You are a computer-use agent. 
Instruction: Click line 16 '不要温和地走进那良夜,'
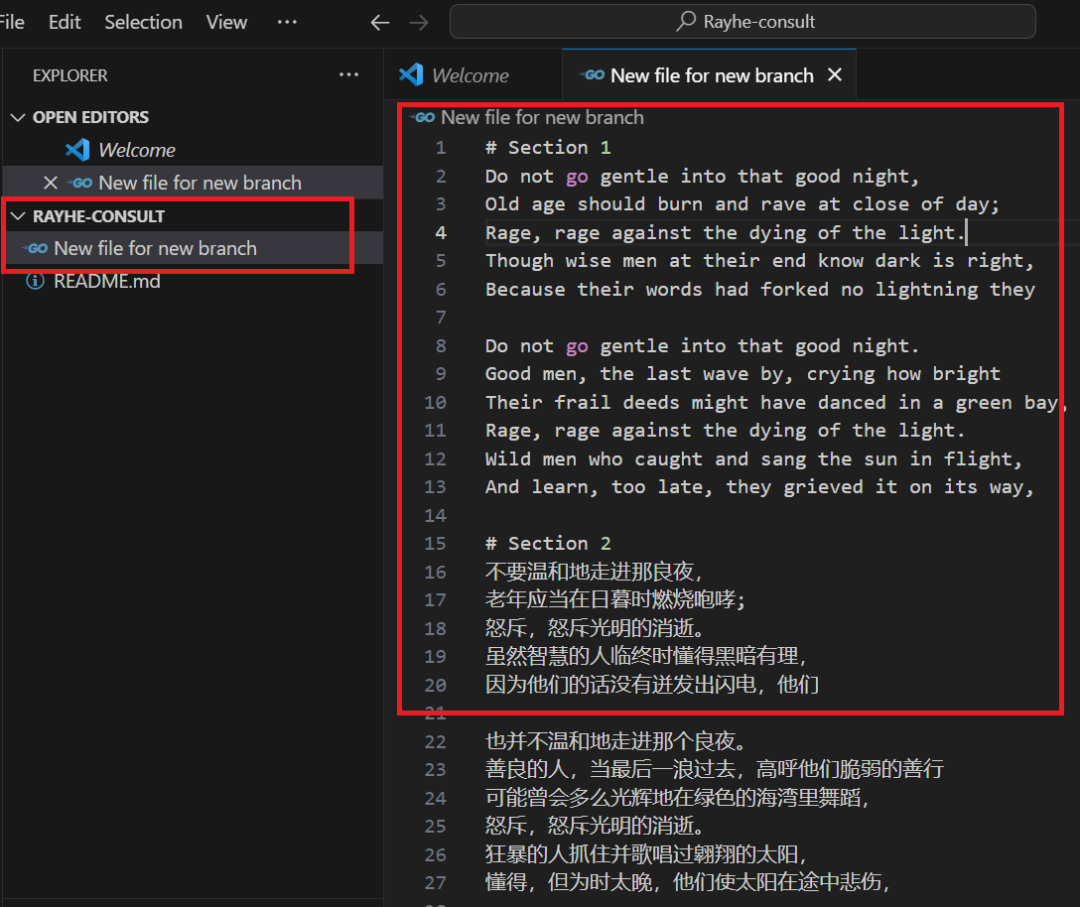(x=594, y=572)
